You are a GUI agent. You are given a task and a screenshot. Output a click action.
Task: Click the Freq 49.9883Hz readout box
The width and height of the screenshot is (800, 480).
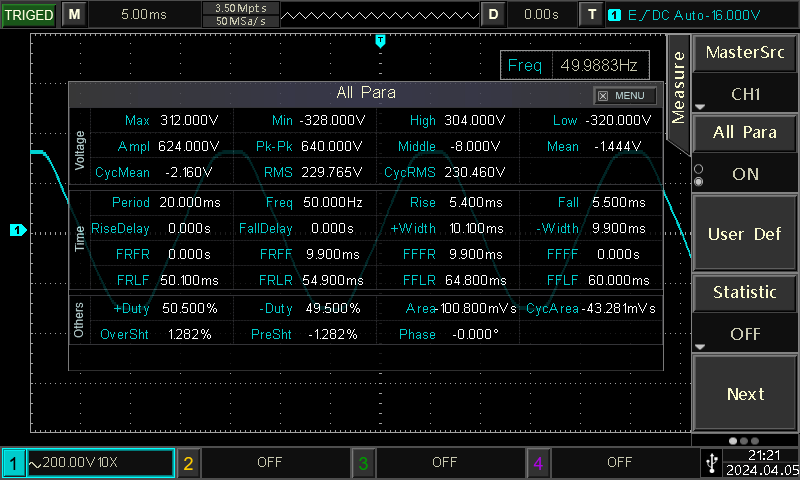pos(575,65)
